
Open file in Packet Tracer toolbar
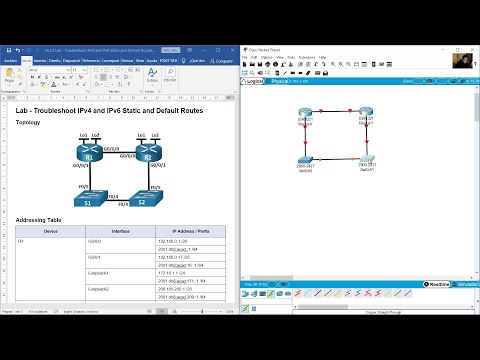tap(252, 64)
